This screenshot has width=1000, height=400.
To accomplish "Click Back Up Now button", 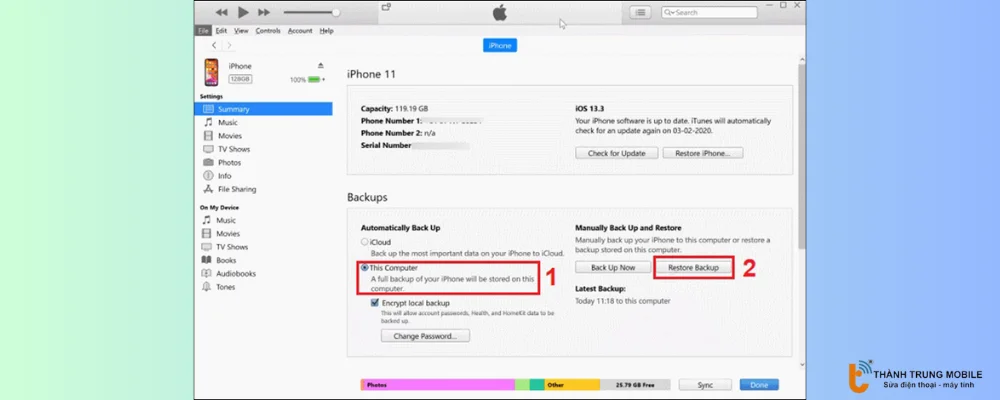I will (x=614, y=268).
